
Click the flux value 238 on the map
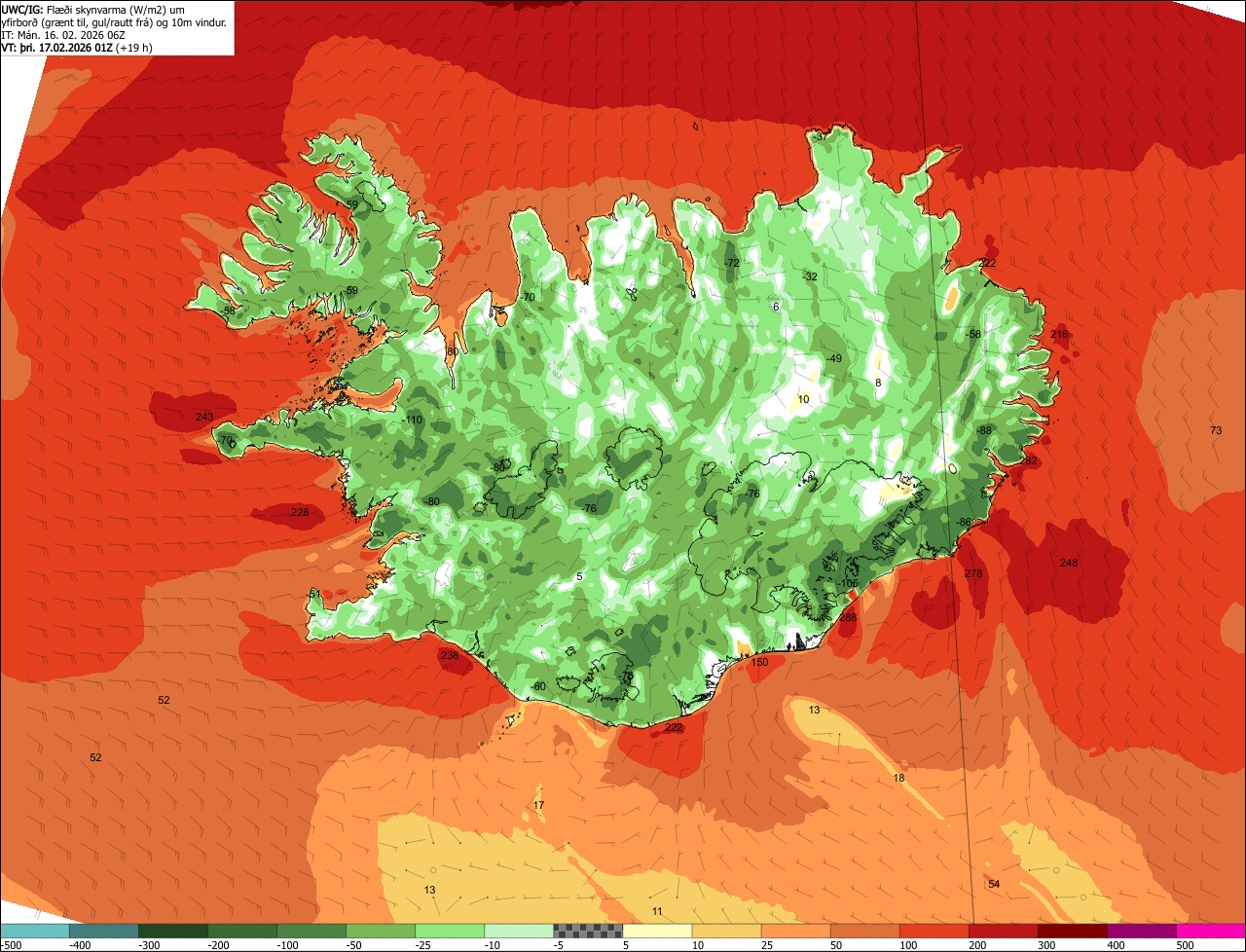pos(450,656)
